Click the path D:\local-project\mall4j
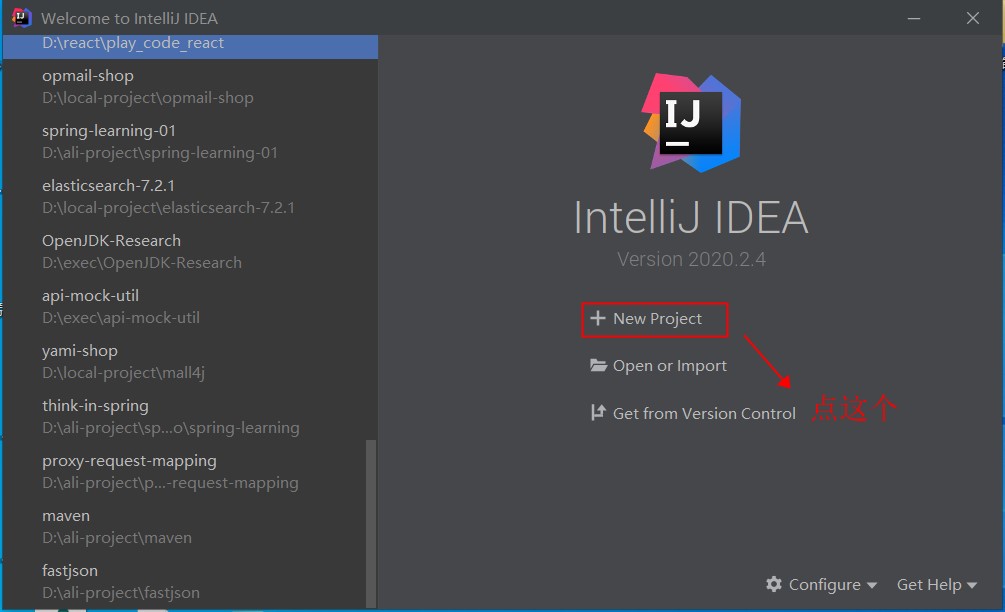Screen dimensions: 1005x612 click(x=123, y=373)
